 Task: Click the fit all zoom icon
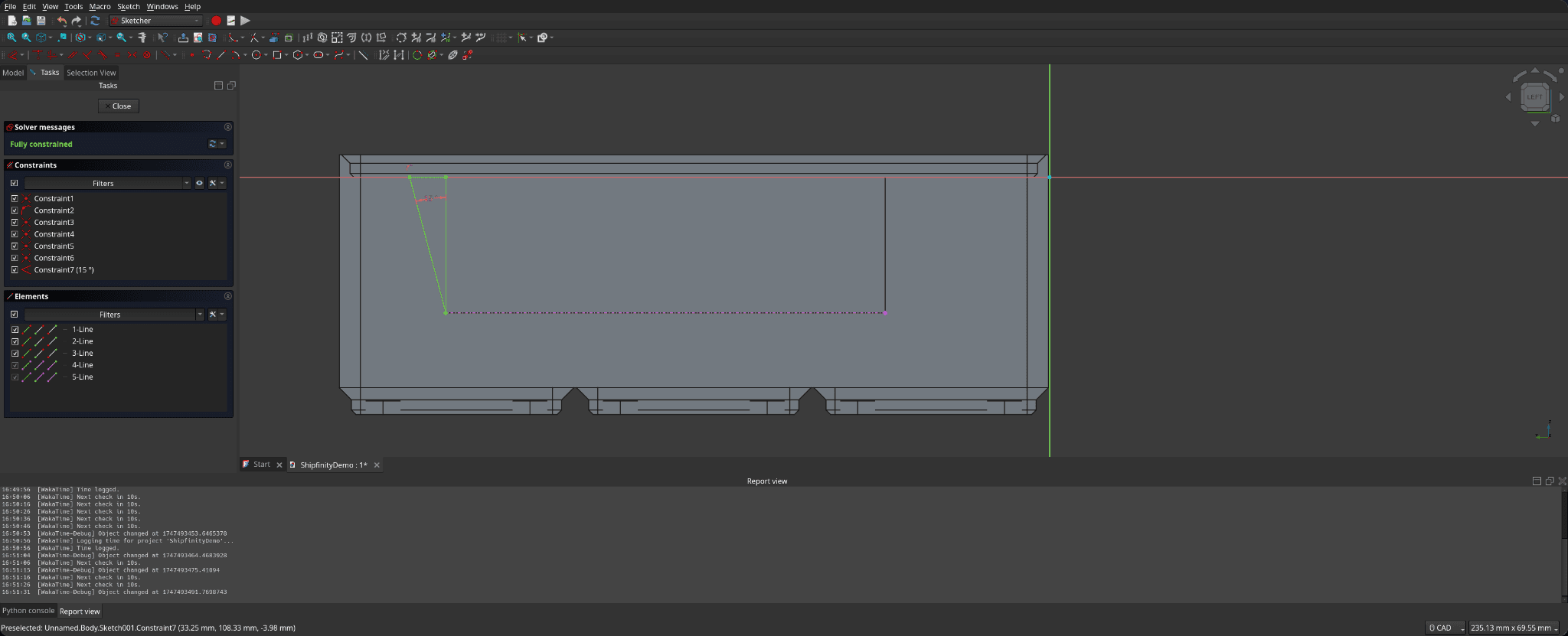tap(11, 38)
